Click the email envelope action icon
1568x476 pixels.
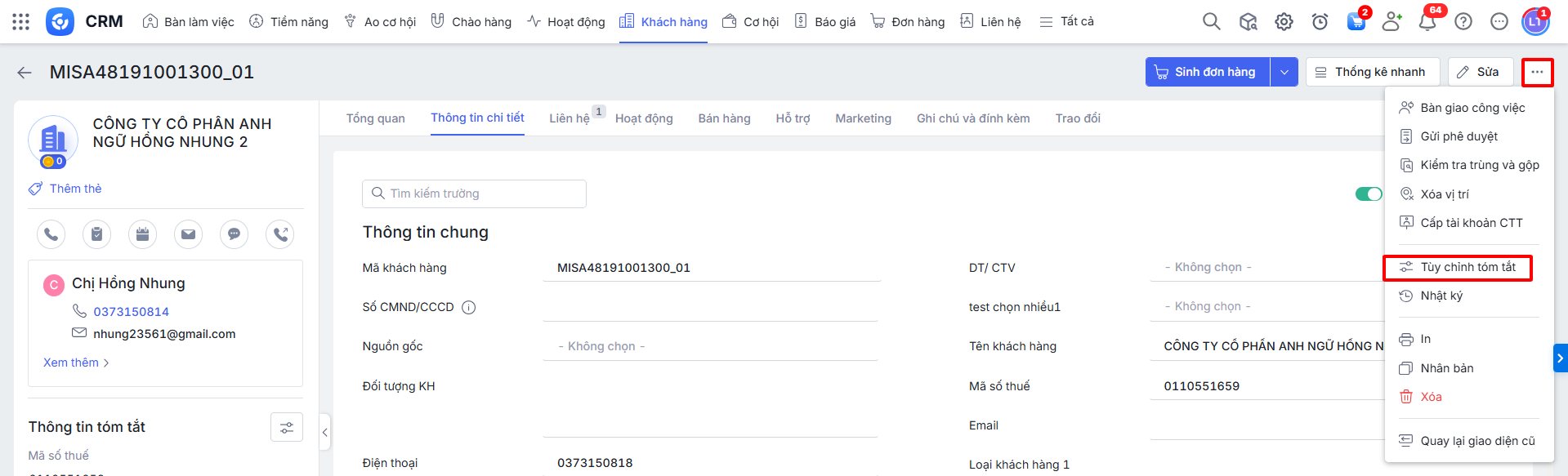click(188, 234)
